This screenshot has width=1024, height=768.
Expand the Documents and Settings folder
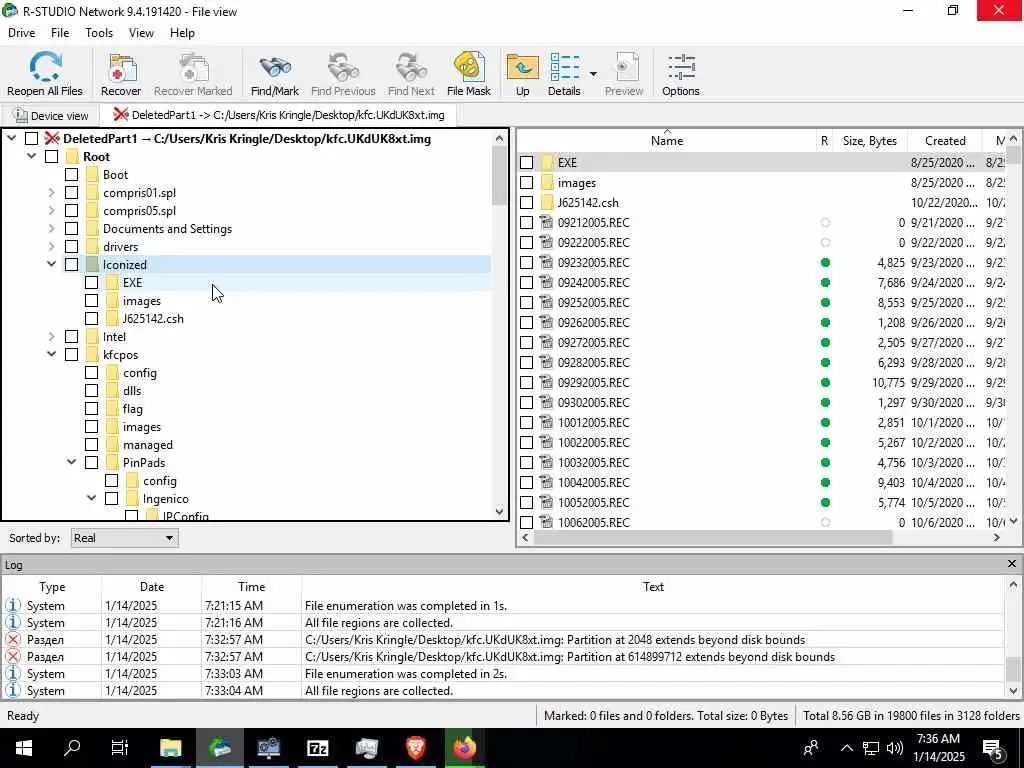(x=52, y=229)
